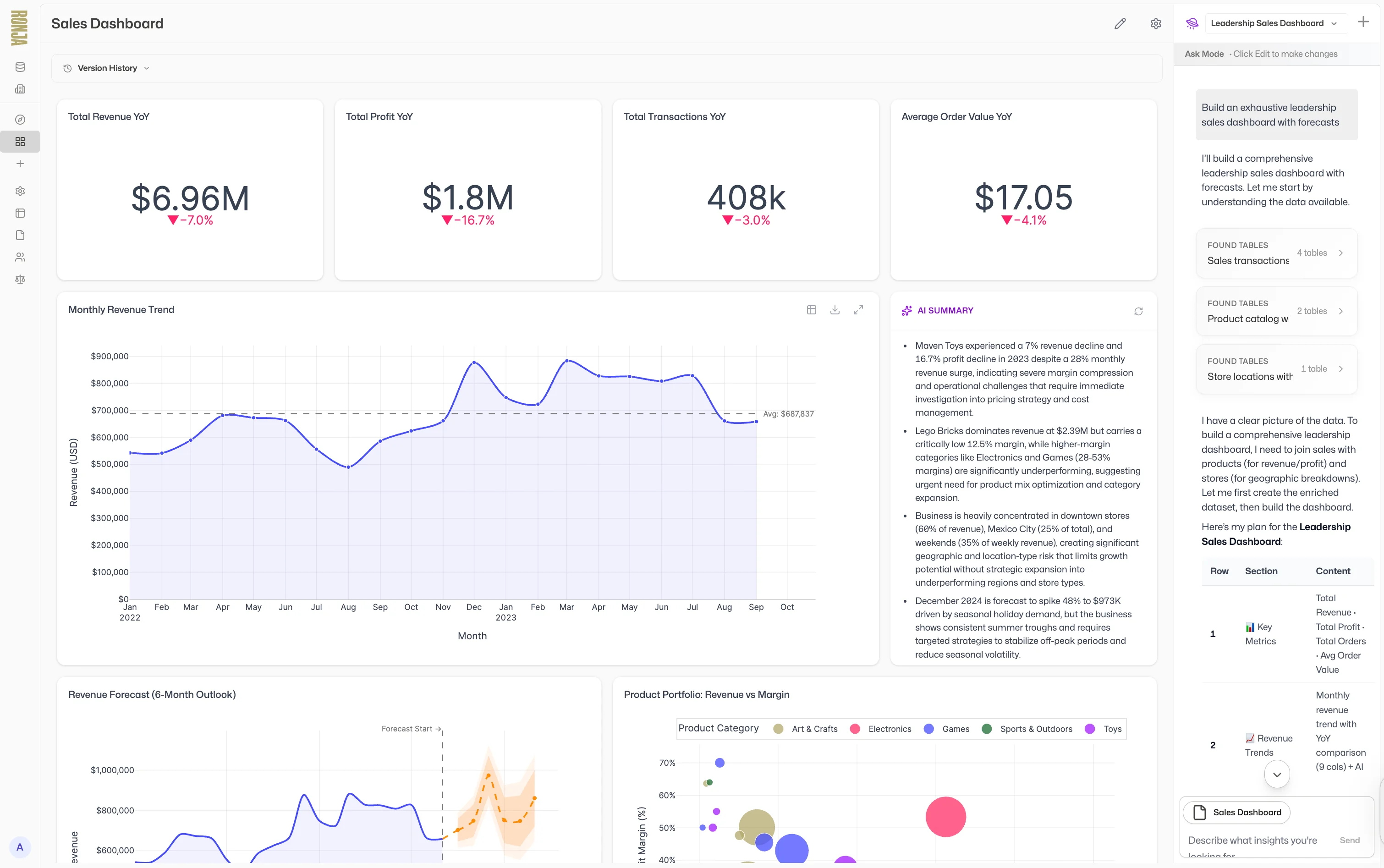Click the Sales Dashboard chip above chat input

point(1236,812)
